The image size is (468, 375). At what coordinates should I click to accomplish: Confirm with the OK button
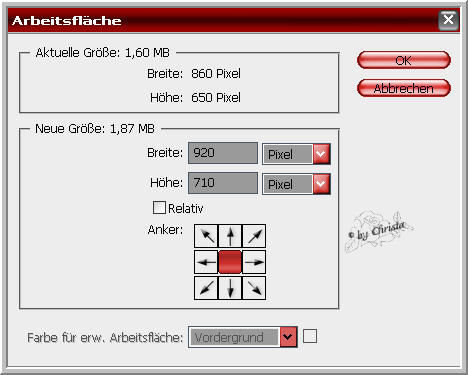point(404,60)
